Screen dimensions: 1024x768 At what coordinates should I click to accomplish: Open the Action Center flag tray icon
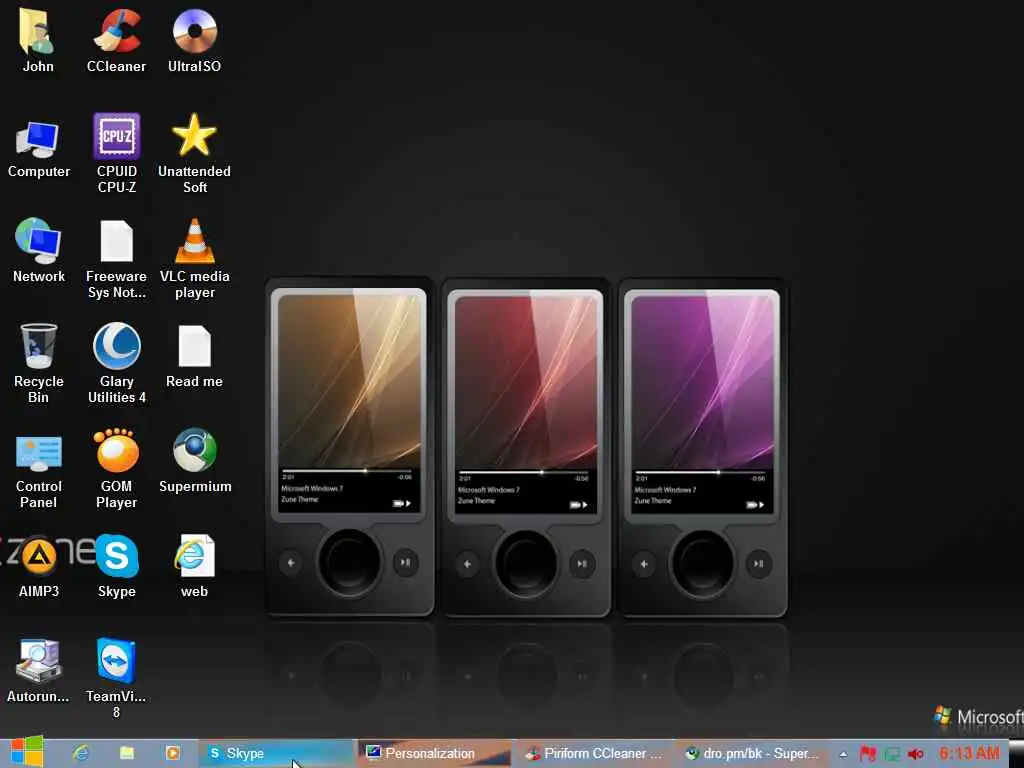pyautogui.click(x=867, y=754)
